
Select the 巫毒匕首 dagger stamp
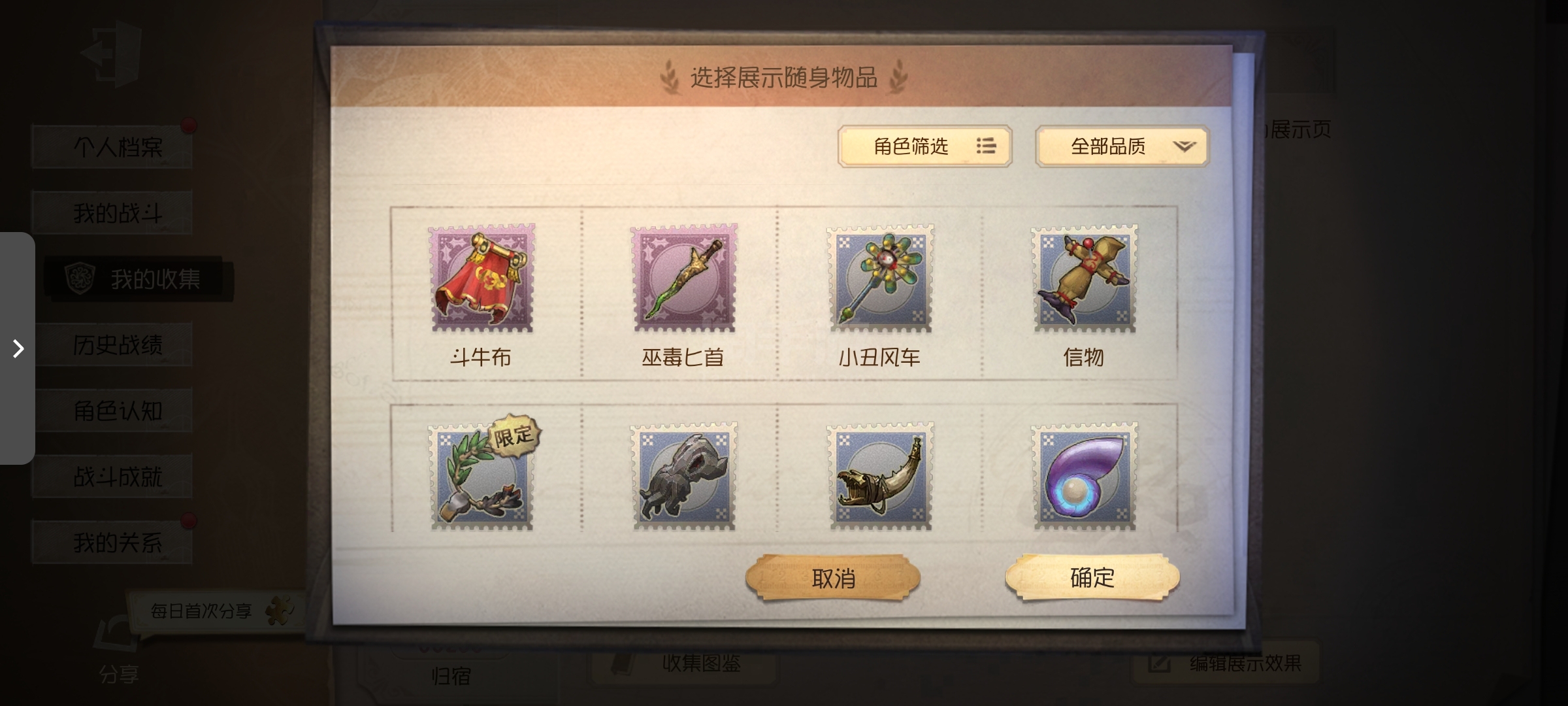pyautogui.click(x=684, y=278)
